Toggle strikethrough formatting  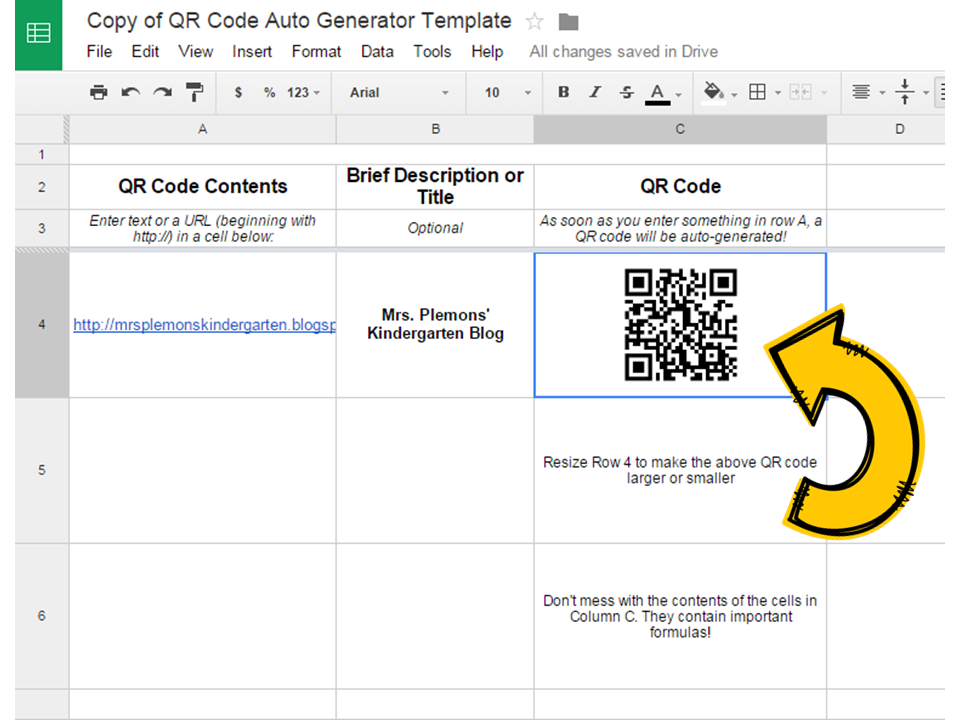(626, 92)
